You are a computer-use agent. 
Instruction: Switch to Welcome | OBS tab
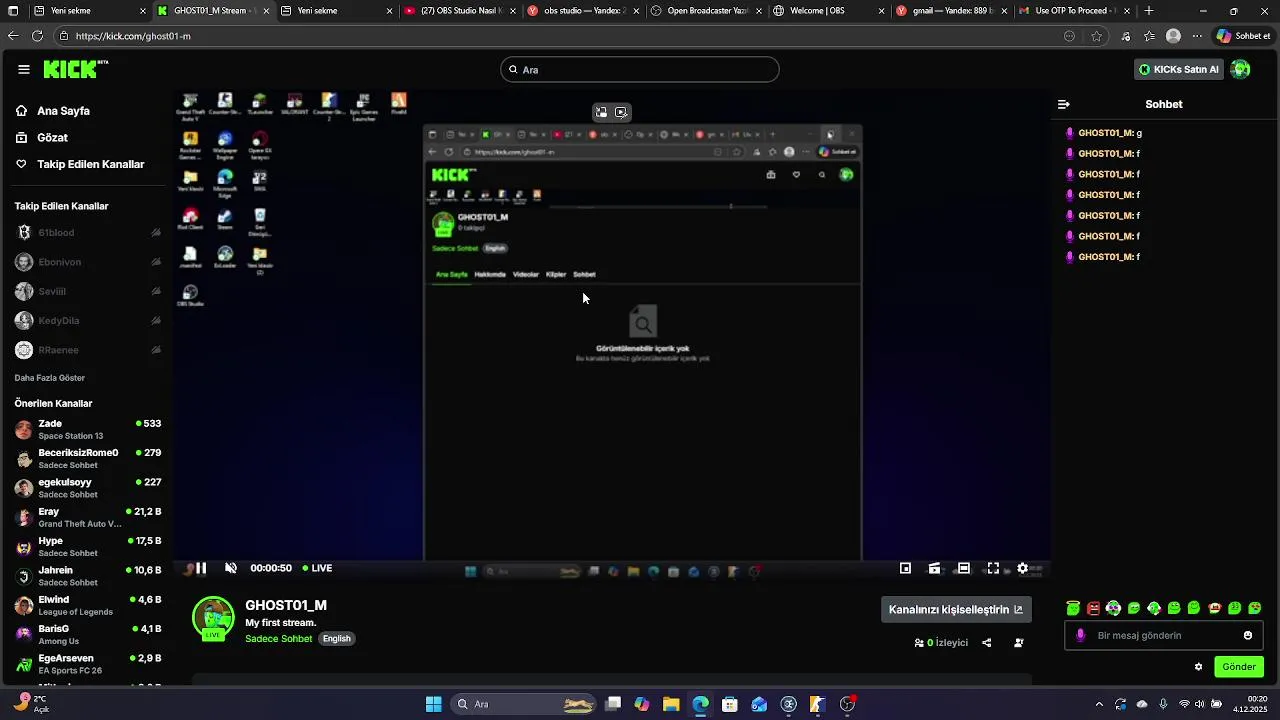[829, 11]
